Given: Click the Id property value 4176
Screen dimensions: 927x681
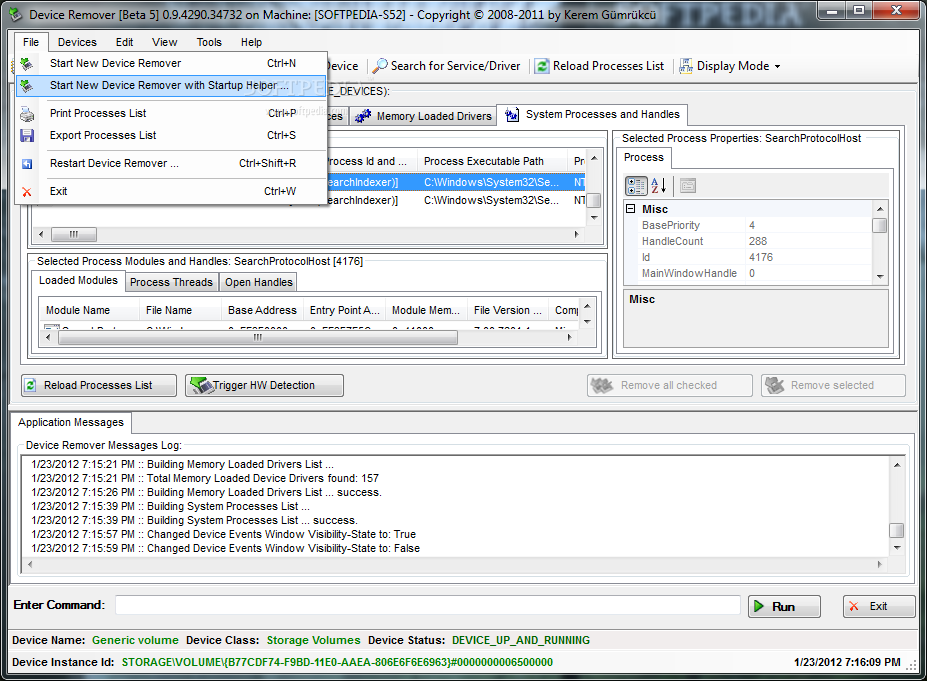Looking at the screenshot, I should (761, 257).
